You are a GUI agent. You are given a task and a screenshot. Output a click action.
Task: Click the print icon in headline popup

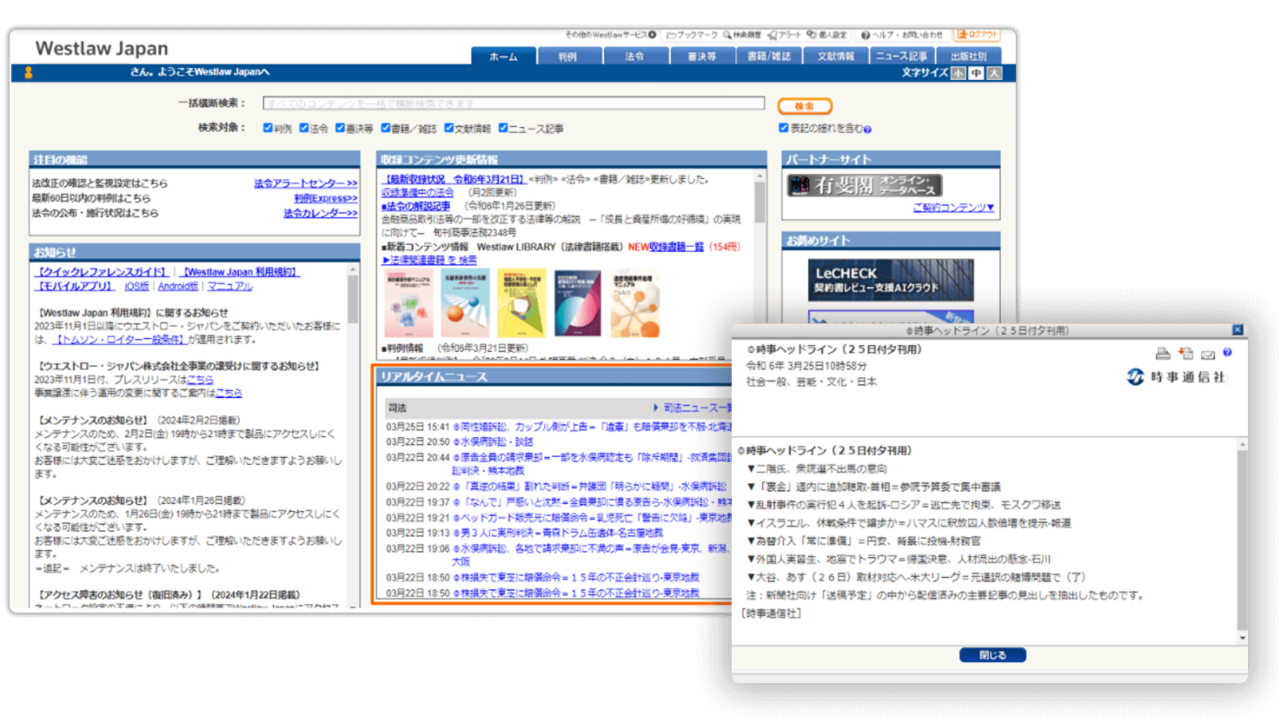(x=1162, y=353)
